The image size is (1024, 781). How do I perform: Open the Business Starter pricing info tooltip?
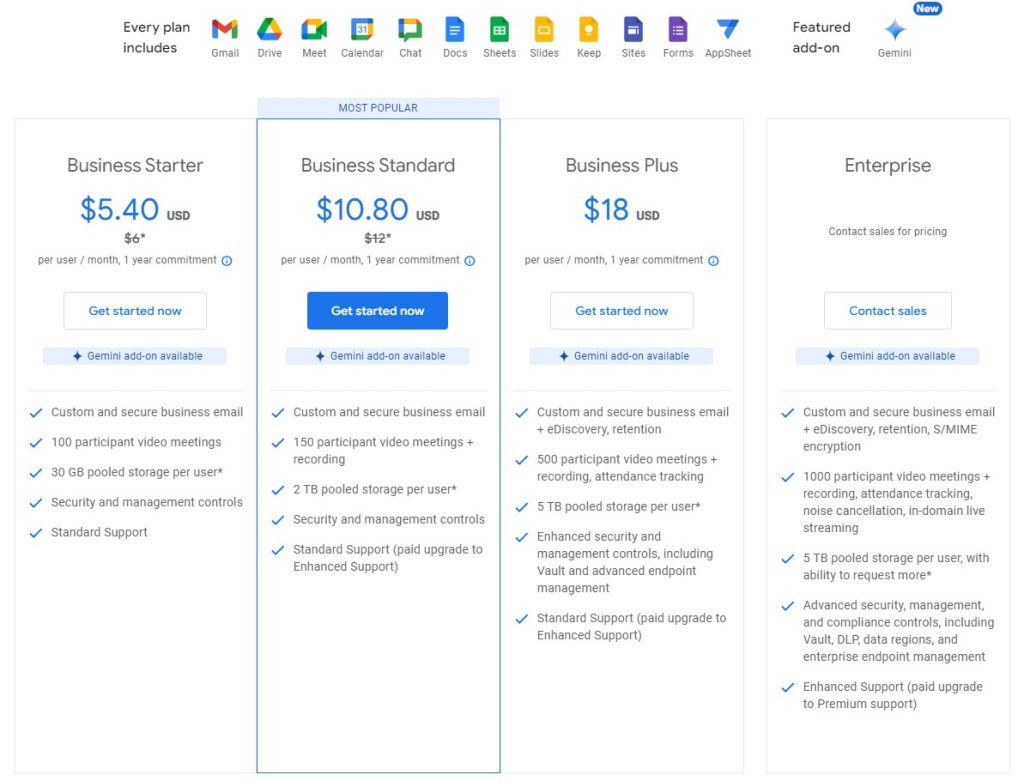click(x=226, y=260)
